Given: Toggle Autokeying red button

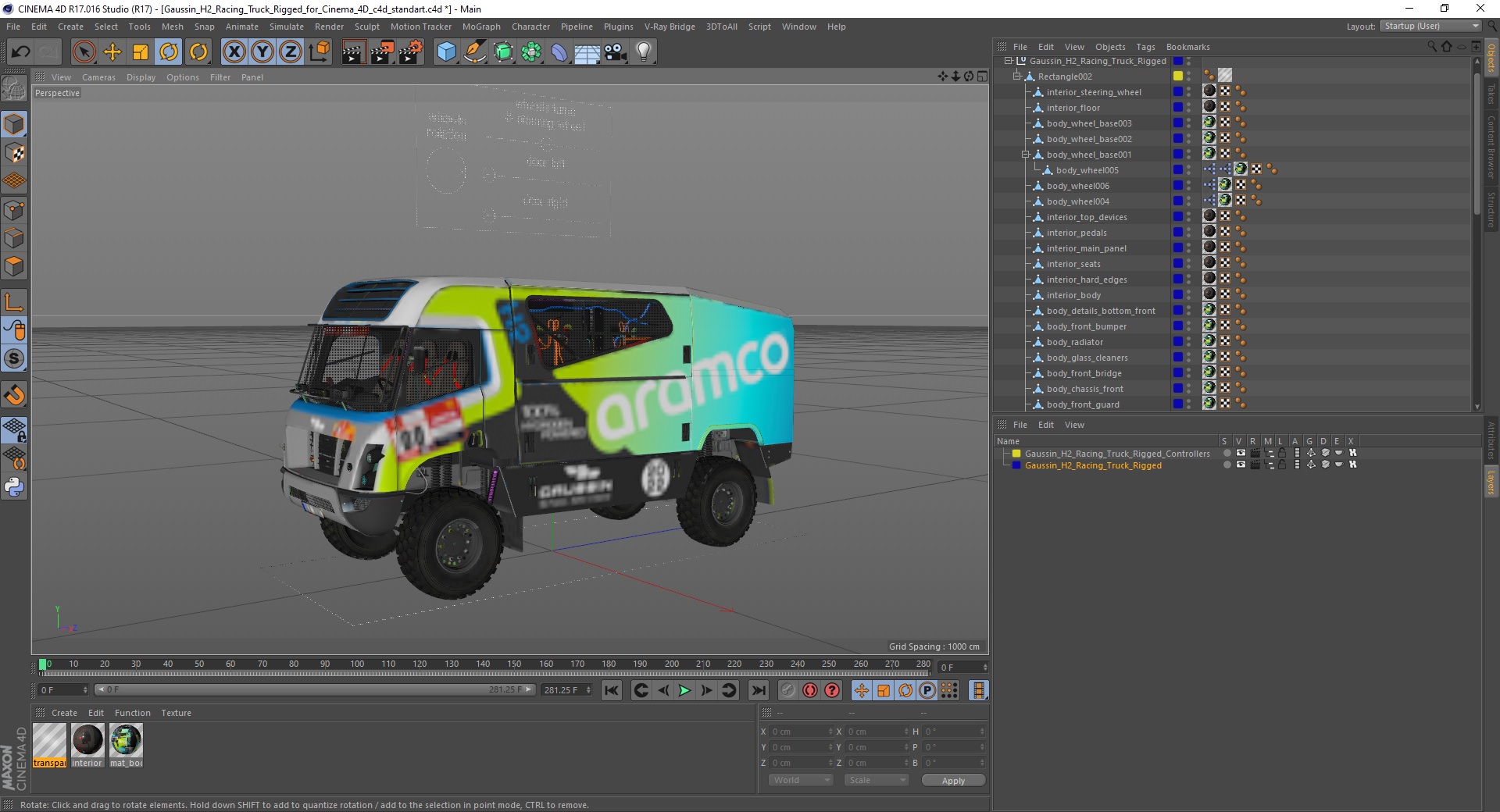Looking at the screenshot, I should [810, 690].
